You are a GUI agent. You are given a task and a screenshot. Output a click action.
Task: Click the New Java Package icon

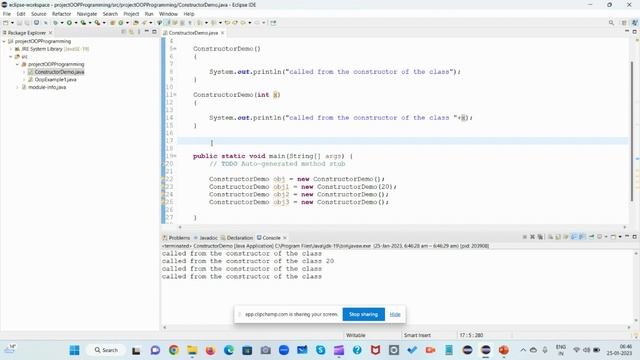click(x=112, y=23)
